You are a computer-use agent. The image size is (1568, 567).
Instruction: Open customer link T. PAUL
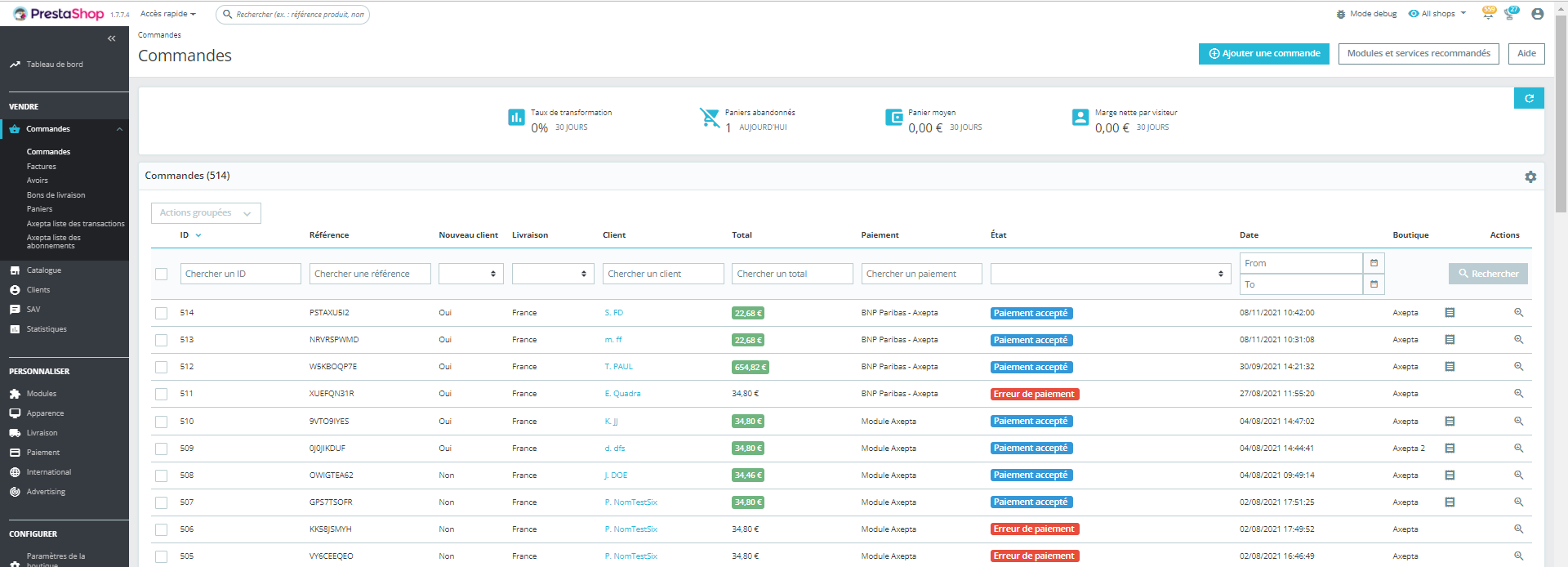[619, 367]
